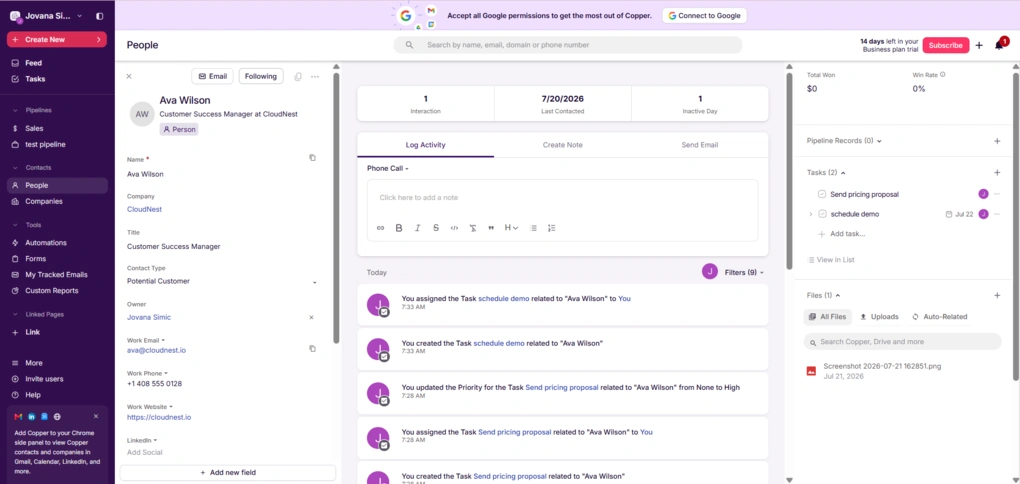1020x484 pixels.
Task: Copy the work email with copy icon
Action: (312, 349)
